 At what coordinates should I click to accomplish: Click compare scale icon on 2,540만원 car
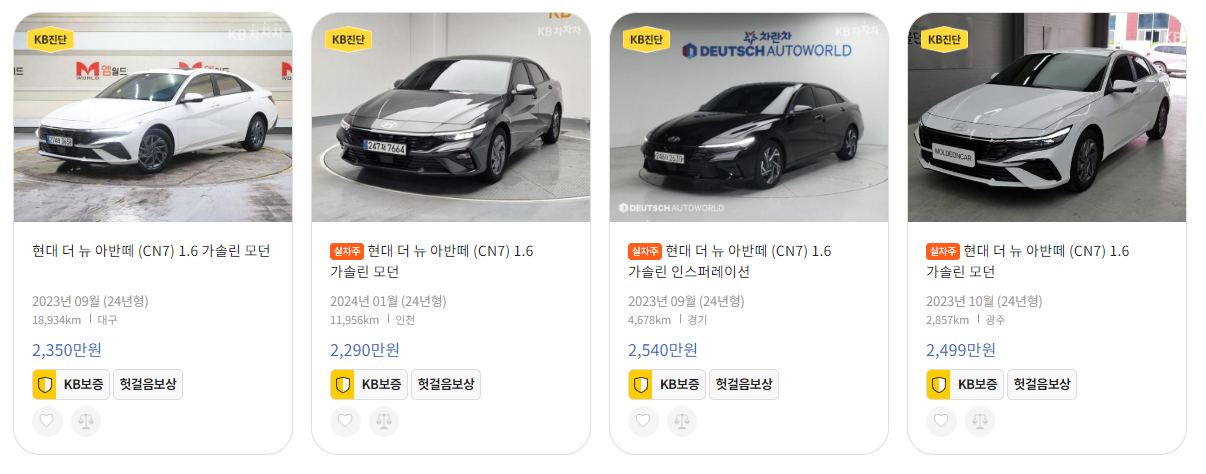(681, 421)
